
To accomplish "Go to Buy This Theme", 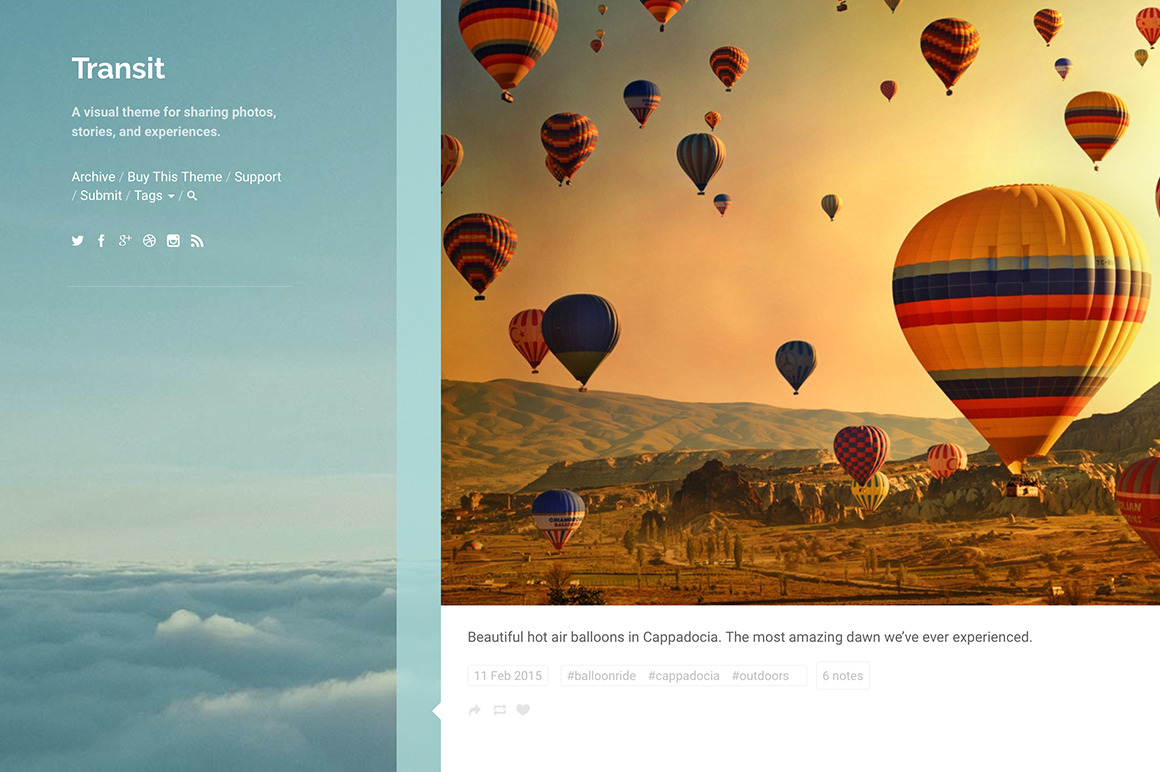I will click(175, 177).
